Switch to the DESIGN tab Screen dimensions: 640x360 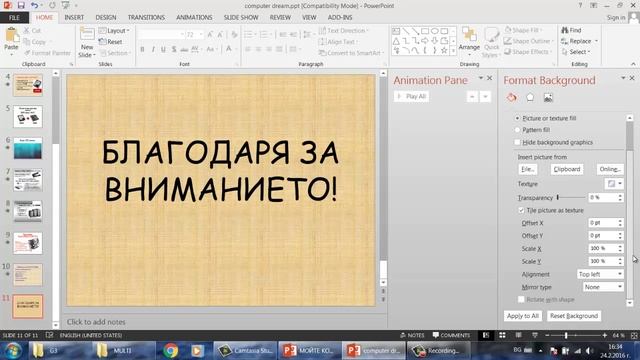coord(106,18)
